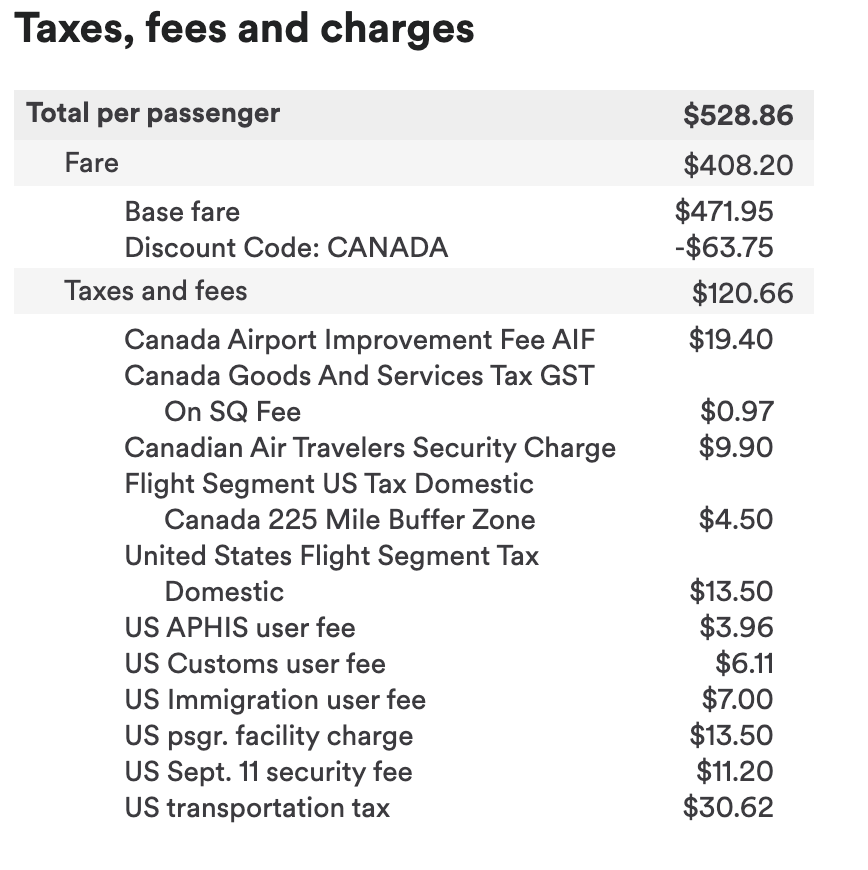This screenshot has height=870, width=868.
Task: Click the Discount Code: CANADA line
Action: 286,247
